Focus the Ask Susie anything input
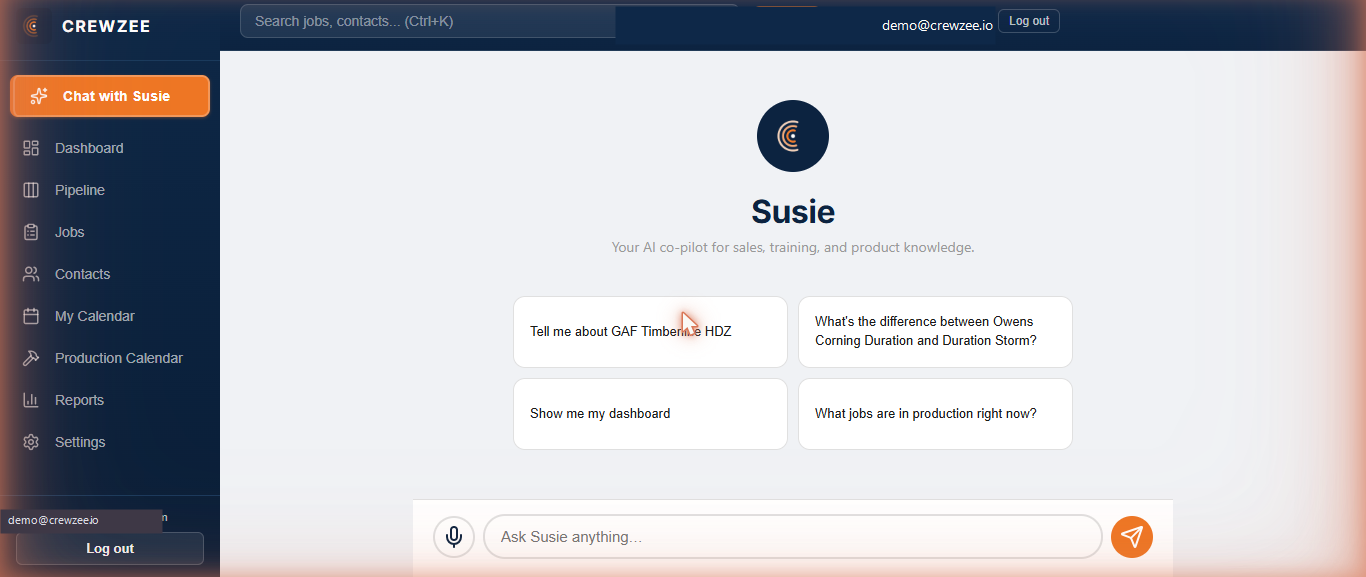The height and width of the screenshot is (577, 1366). [793, 537]
